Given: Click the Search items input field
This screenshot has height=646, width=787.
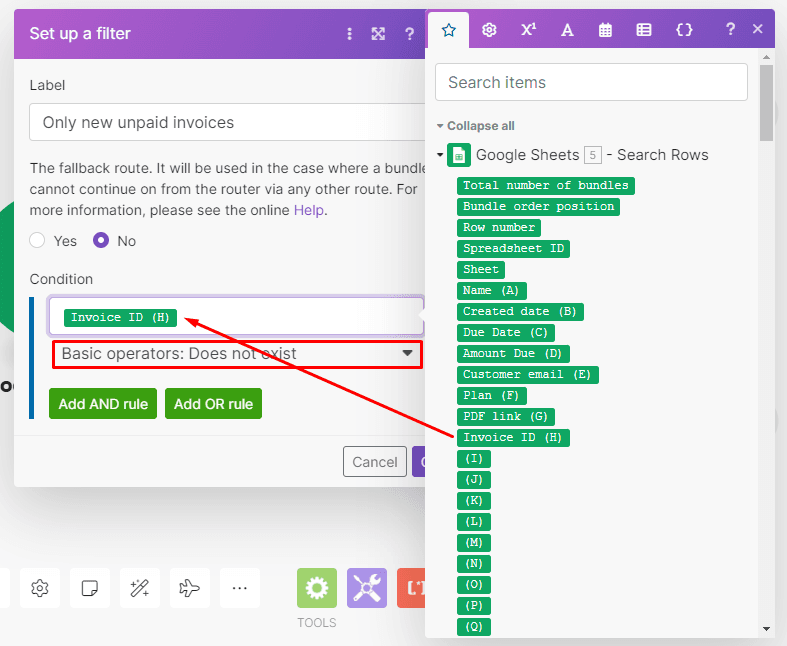Looking at the screenshot, I should [591, 82].
